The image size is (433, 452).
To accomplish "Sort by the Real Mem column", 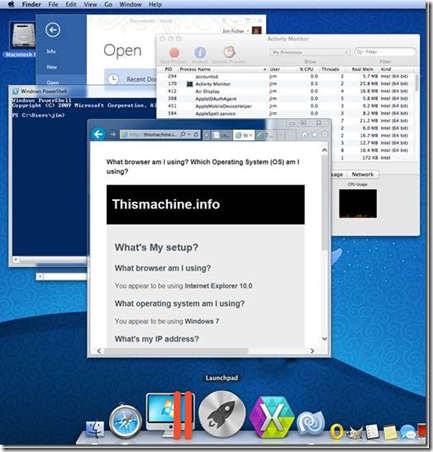I will coord(362,69).
